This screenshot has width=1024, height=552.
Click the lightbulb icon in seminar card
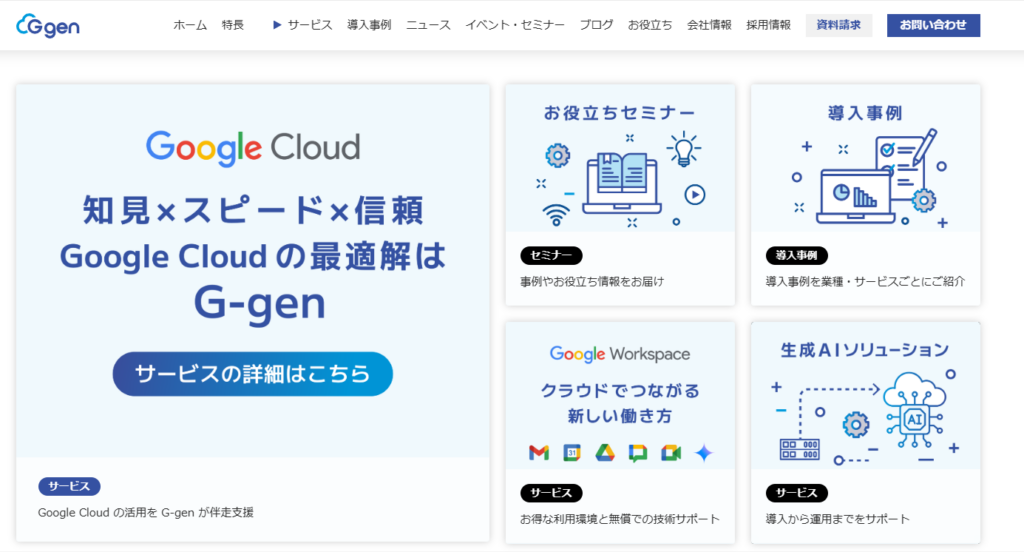point(684,149)
